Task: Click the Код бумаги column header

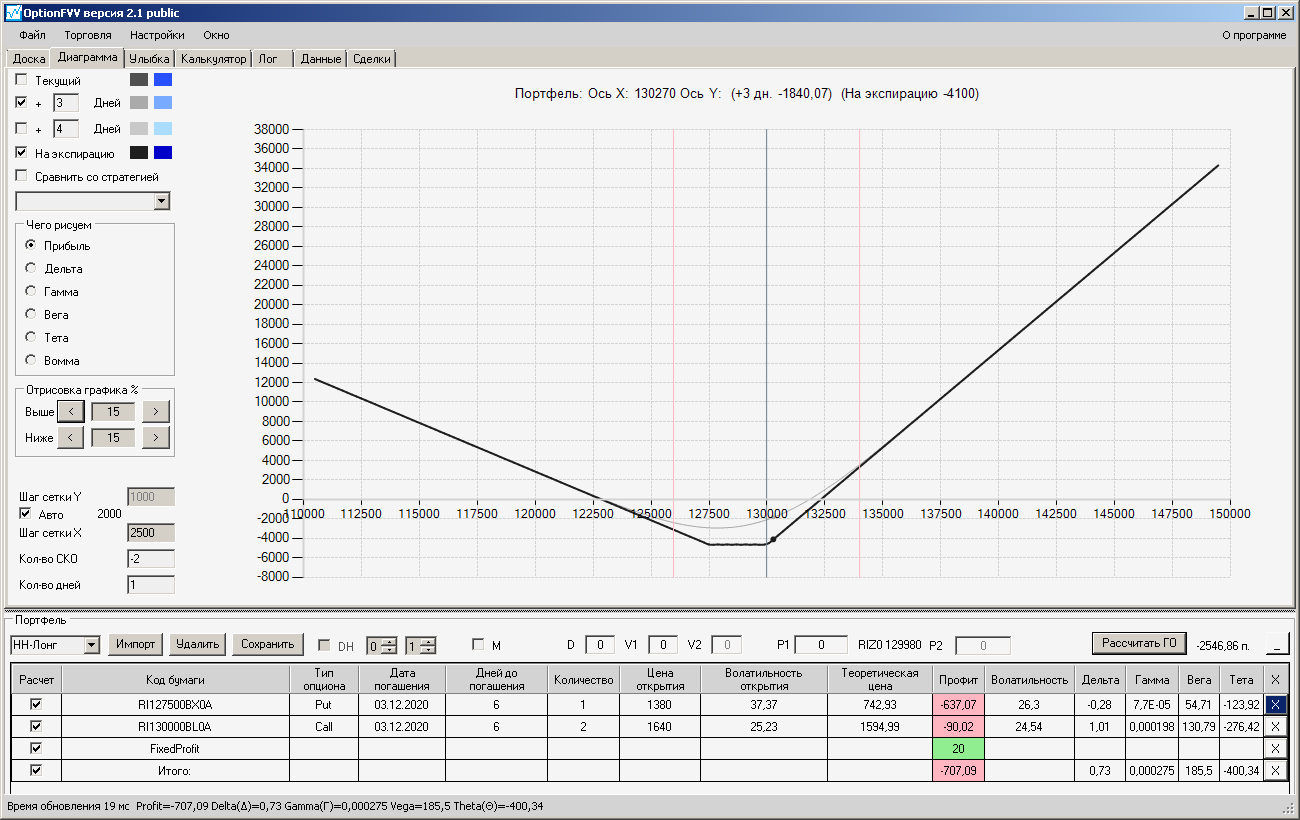Action: pyautogui.click(x=175, y=679)
